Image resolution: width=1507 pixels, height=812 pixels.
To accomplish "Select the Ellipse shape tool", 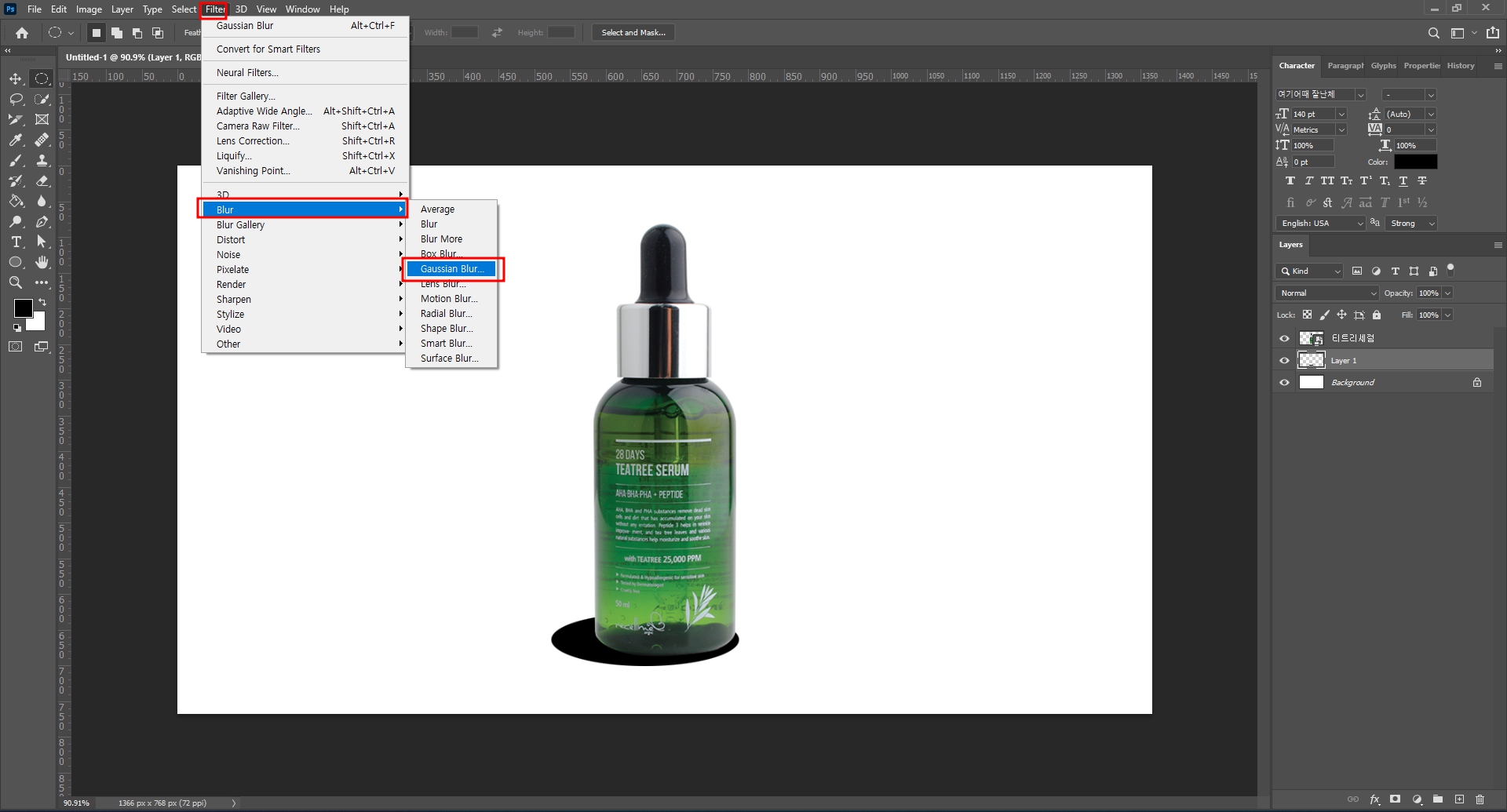I will (16, 262).
